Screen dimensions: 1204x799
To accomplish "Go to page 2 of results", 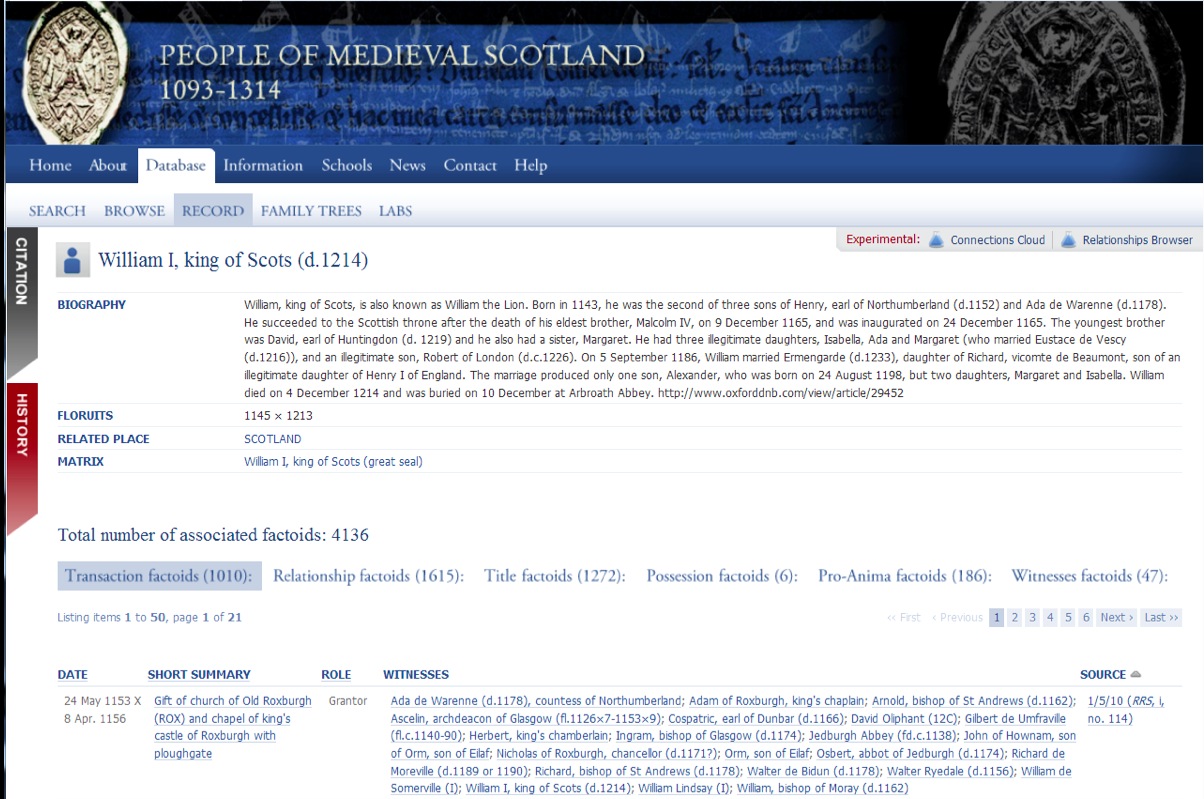I will coord(1014,618).
